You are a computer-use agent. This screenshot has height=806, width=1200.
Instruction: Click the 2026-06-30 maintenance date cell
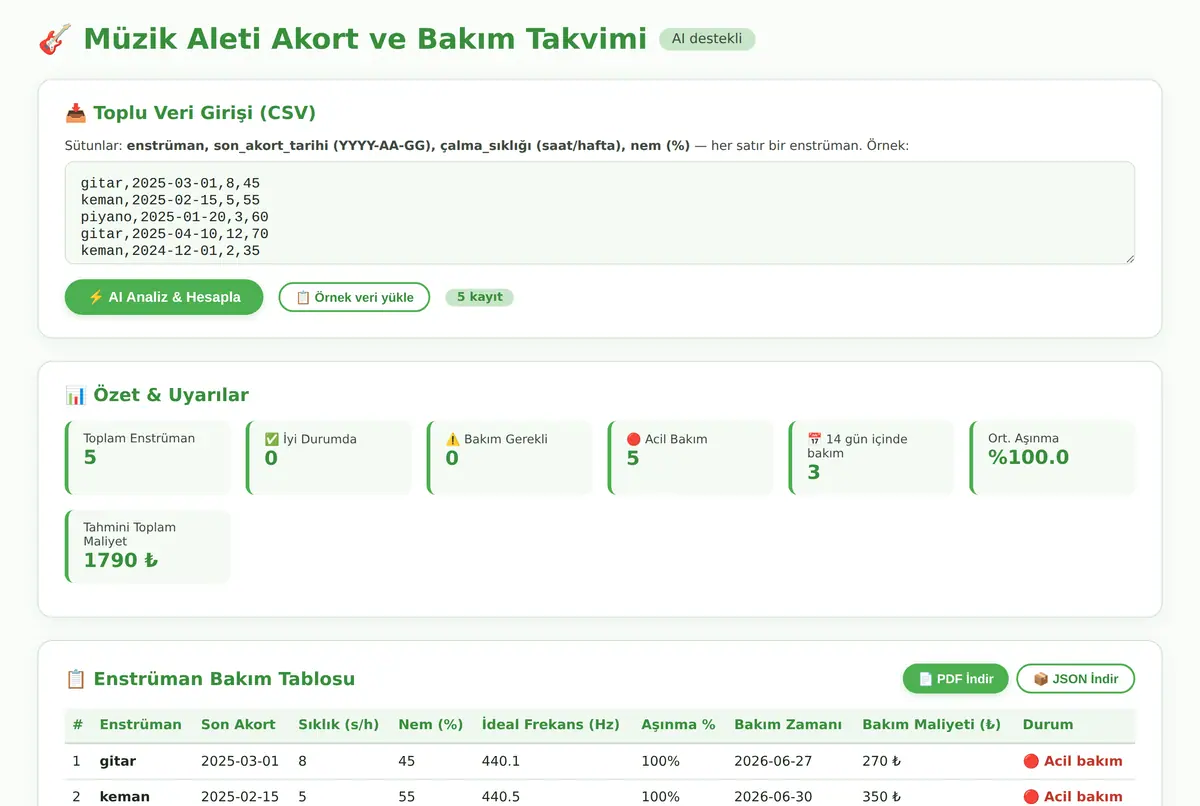[773, 797]
